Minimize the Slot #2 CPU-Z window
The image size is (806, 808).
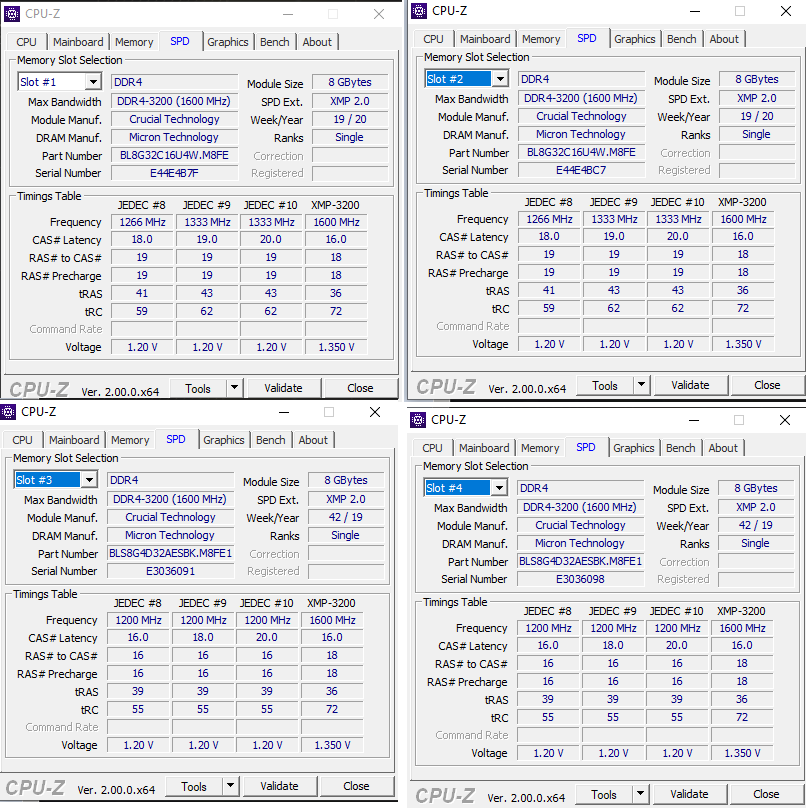(695, 11)
